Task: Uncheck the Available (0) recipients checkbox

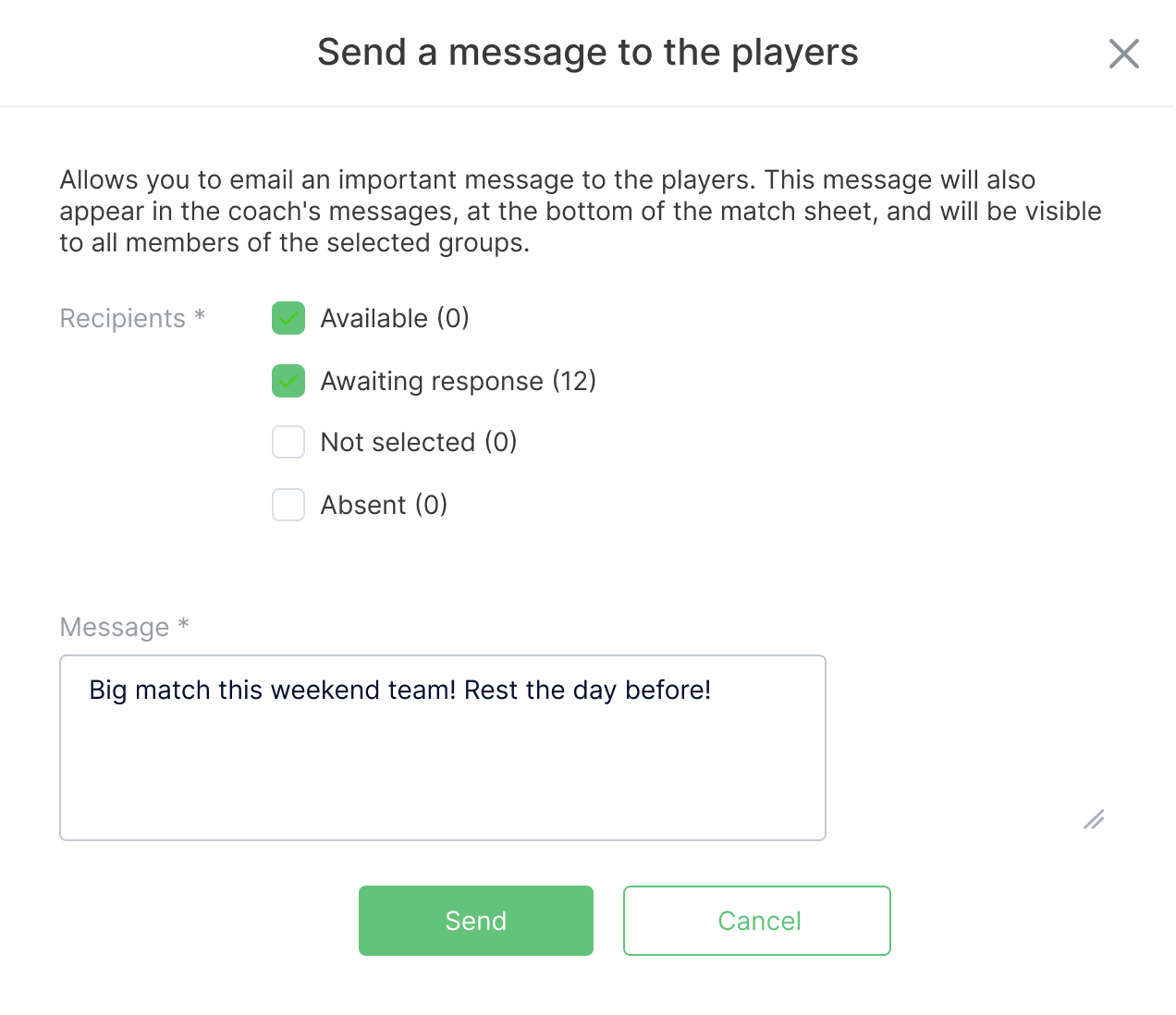Action: click(288, 318)
